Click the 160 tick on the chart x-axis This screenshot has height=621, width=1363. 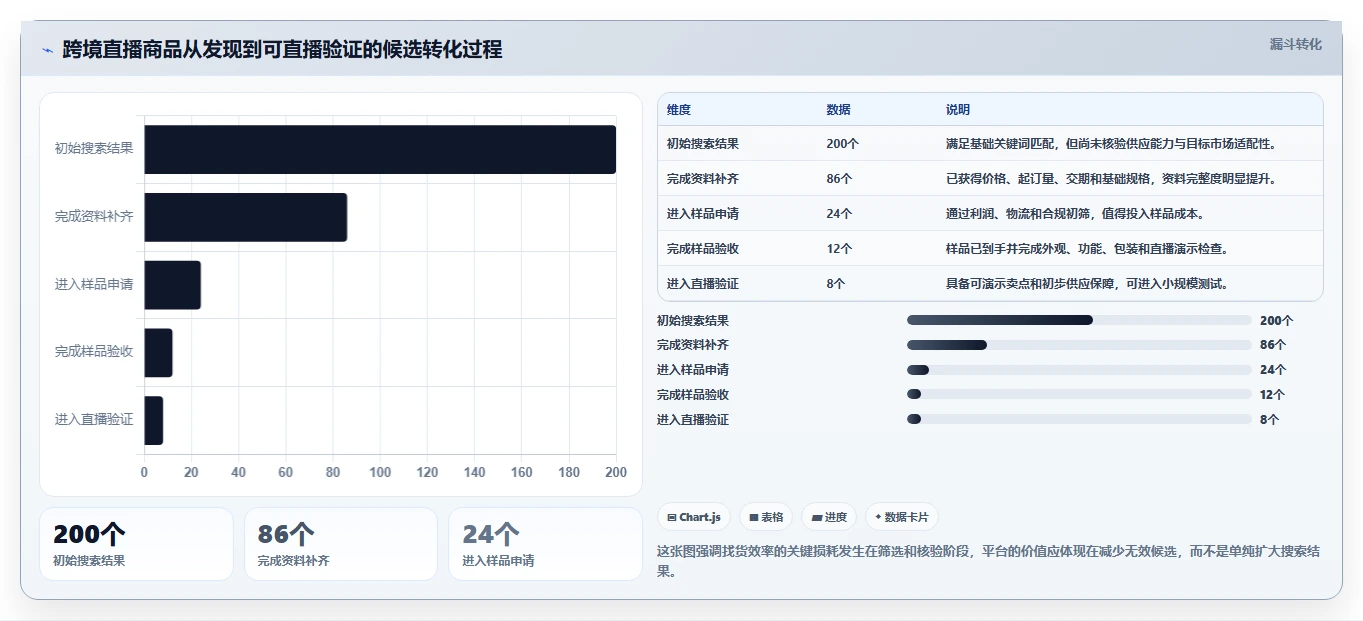(x=522, y=472)
